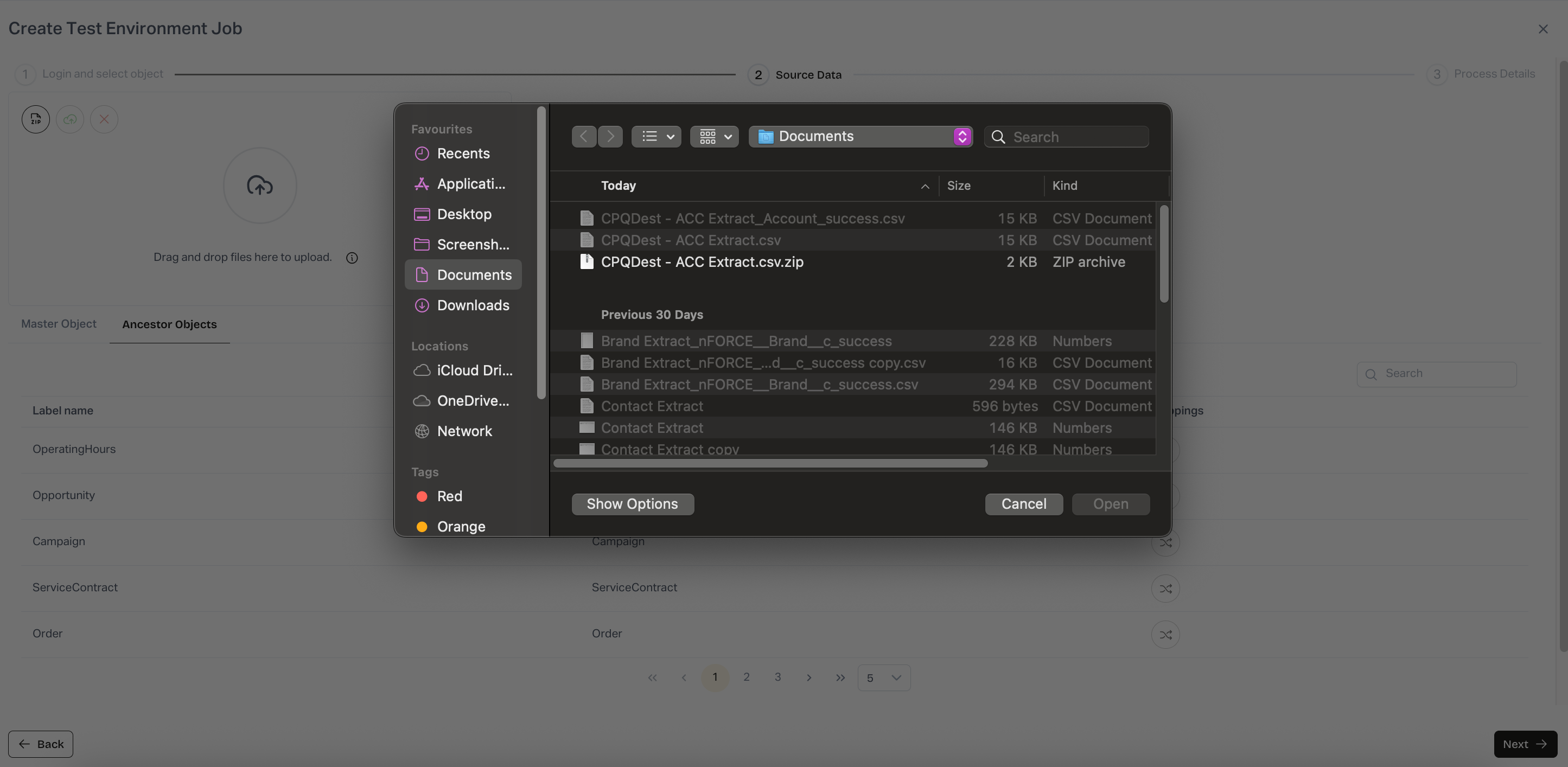This screenshot has width=1568, height=767.
Task: Click the shuffle mappings icon for ServiceContract
Action: click(1165, 589)
